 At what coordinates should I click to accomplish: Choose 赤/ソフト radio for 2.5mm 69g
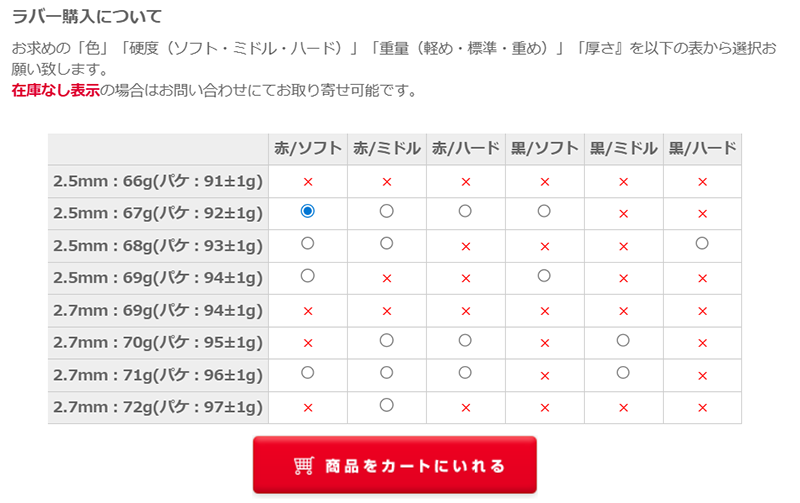tap(308, 275)
